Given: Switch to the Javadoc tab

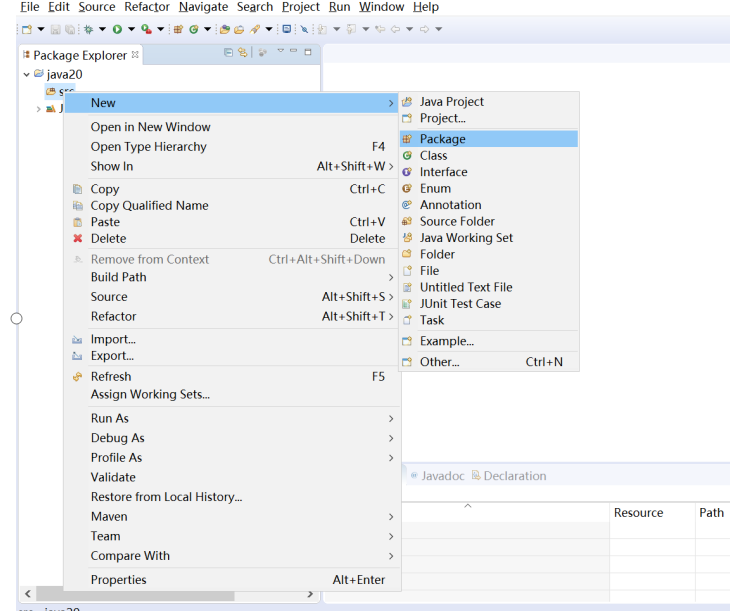Looking at the screenshot, I should click(438, 476).
